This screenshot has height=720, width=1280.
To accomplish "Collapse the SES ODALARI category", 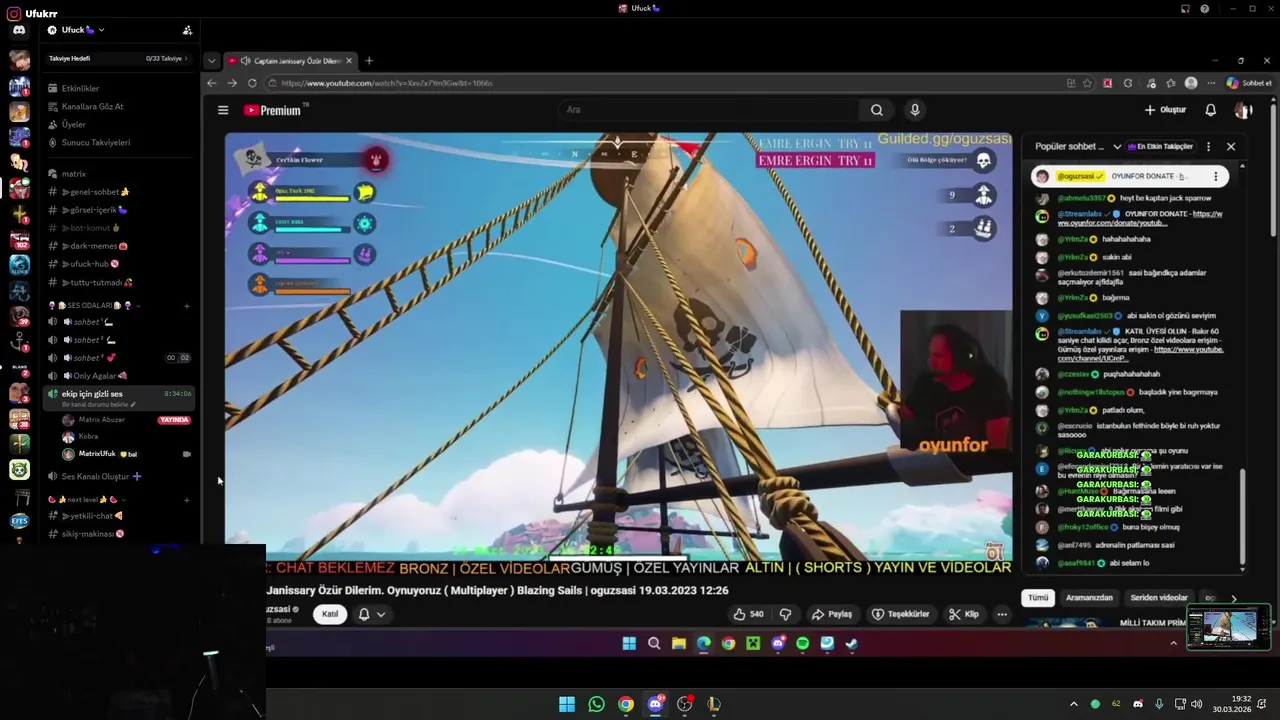I will click(95, 305).
